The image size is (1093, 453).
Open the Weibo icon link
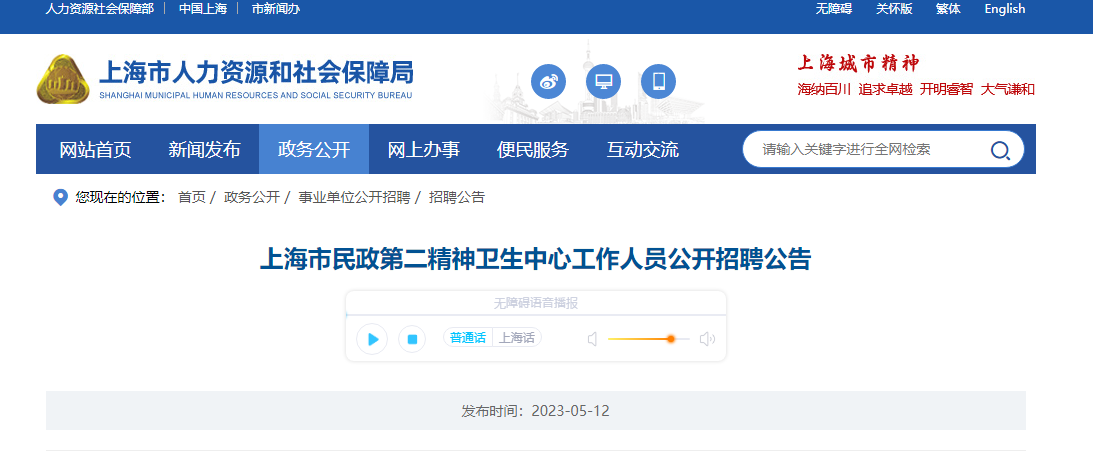click(x=548, y=82)
